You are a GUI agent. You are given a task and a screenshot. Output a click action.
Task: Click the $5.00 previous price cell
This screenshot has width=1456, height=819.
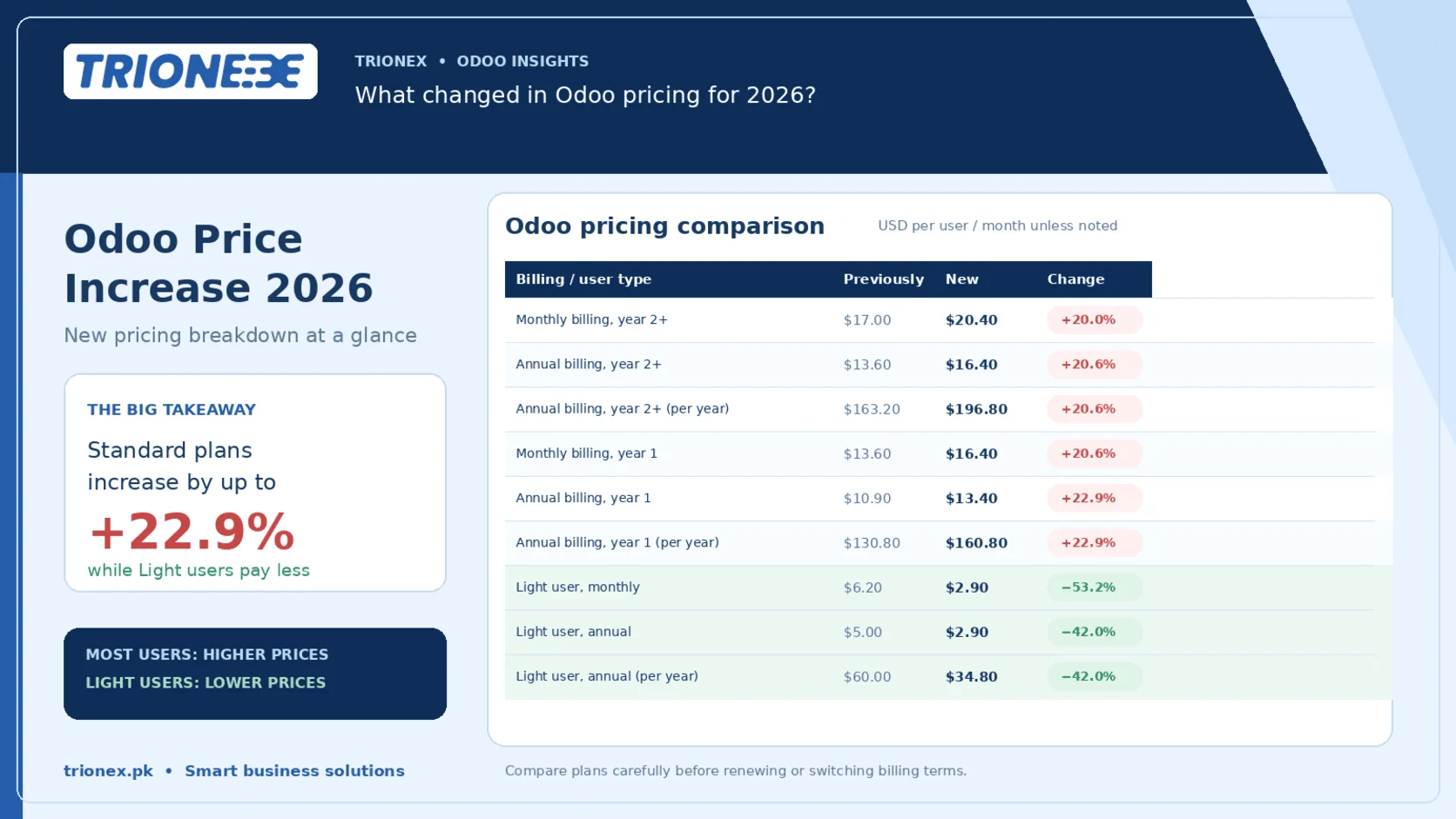coord(862,632)
